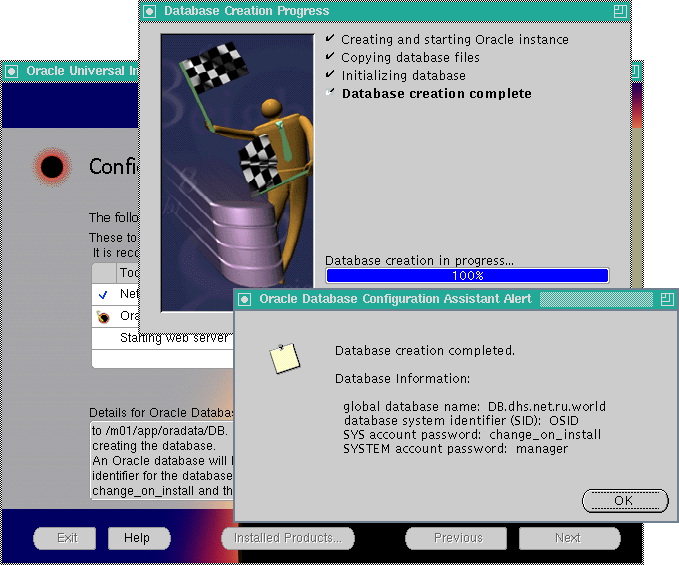This screenshot has width=679, height=565.
Task: Click the yellow note icon in the alert
Action: [x=285, y=358]
